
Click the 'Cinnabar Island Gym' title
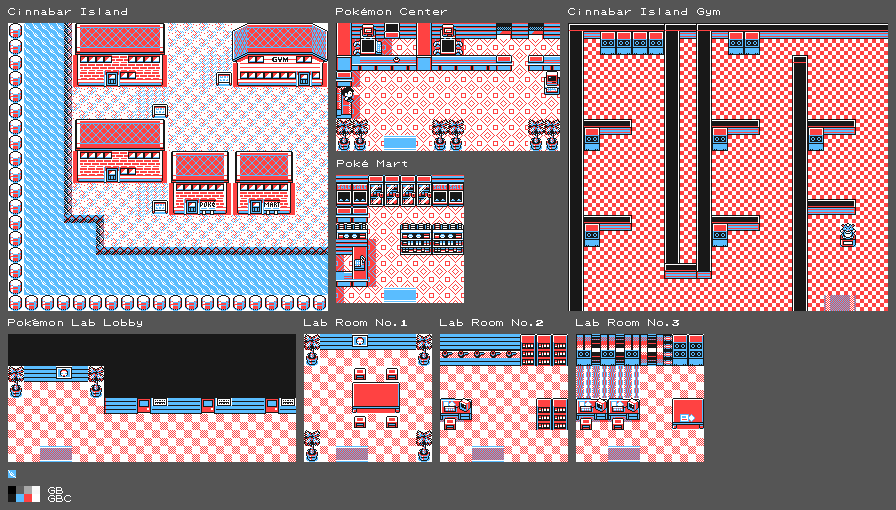tap(644, 11)
